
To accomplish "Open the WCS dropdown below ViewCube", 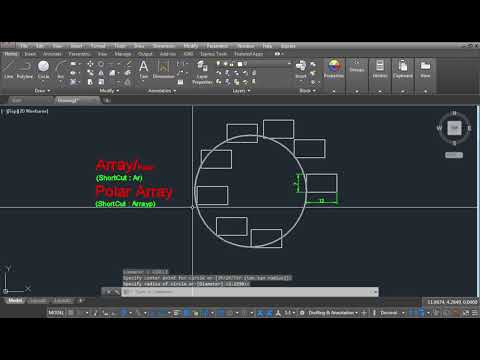I will coord(454,155).
